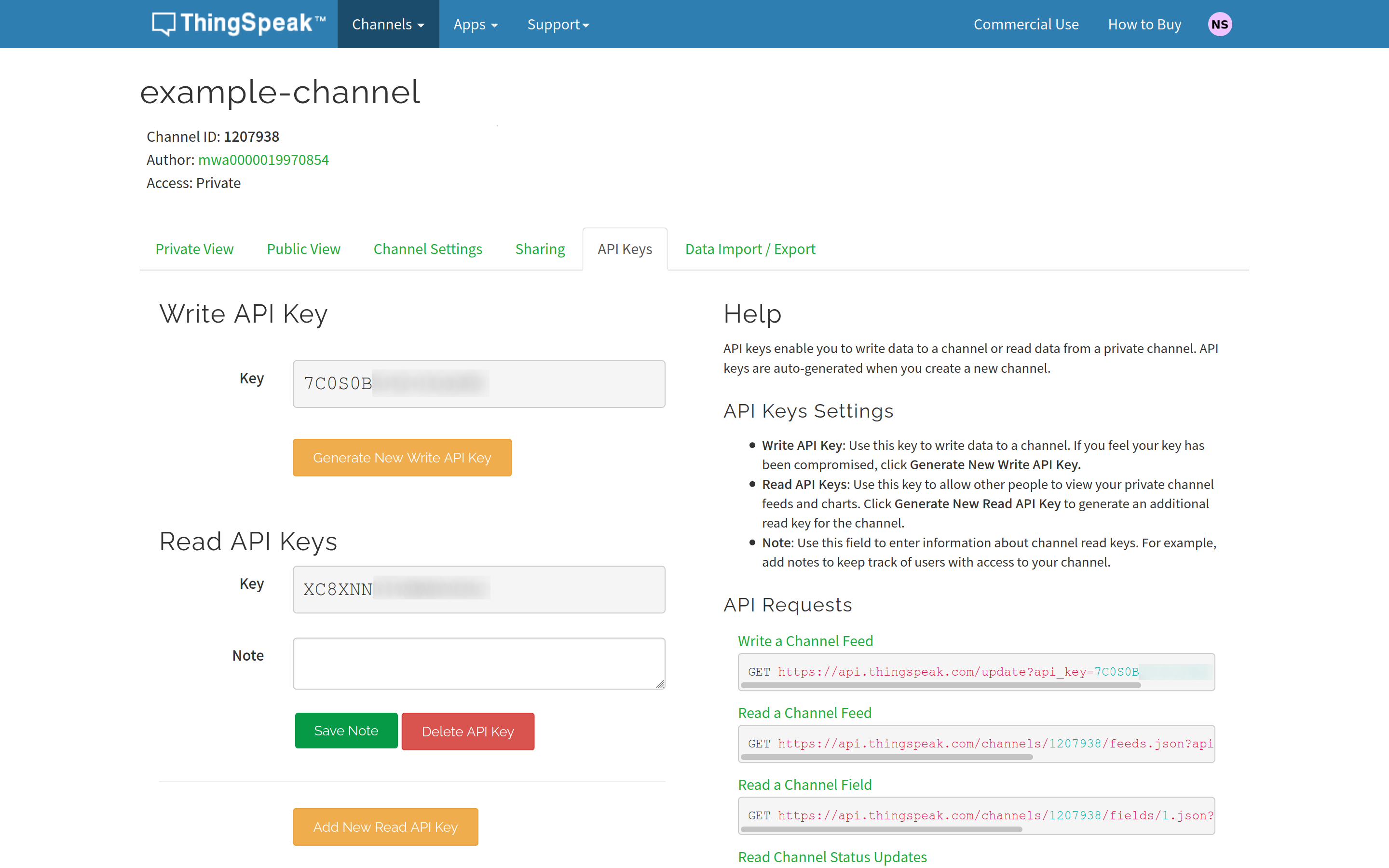Open the Support dropdown menu
Viewport: 1389px width, 868px height.
click(x=558, y=24)
